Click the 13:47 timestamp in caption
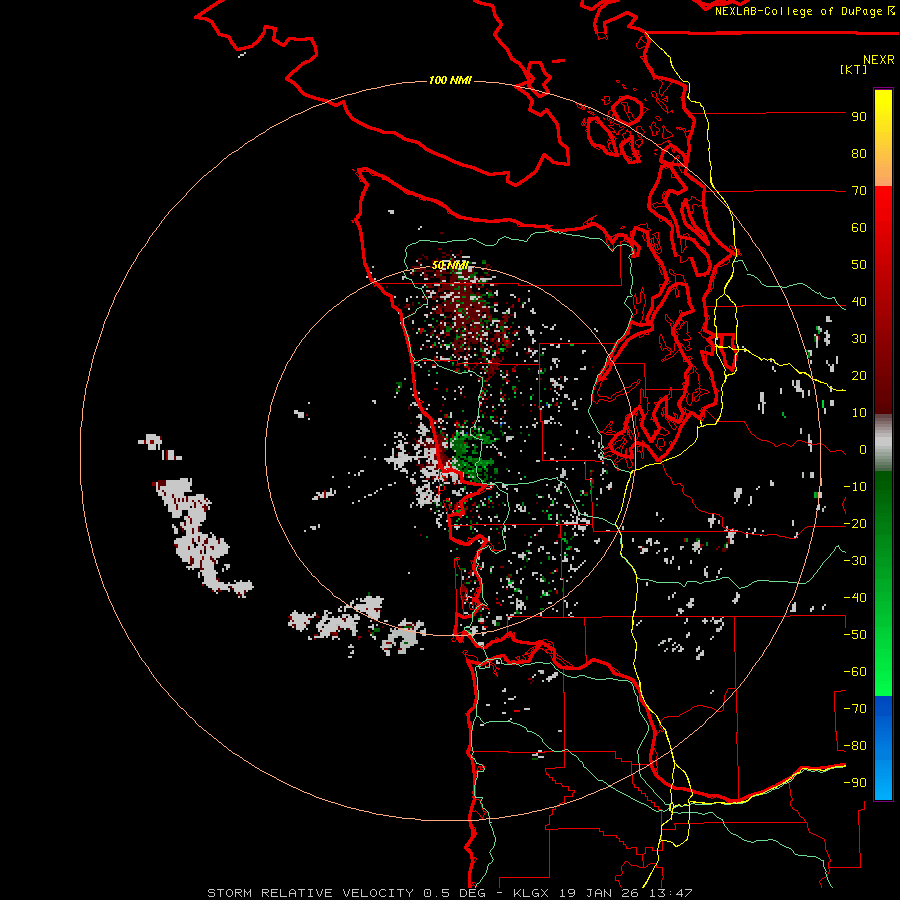Image resolution: width=900 pixels, height=900 pixels. (672, 893)
